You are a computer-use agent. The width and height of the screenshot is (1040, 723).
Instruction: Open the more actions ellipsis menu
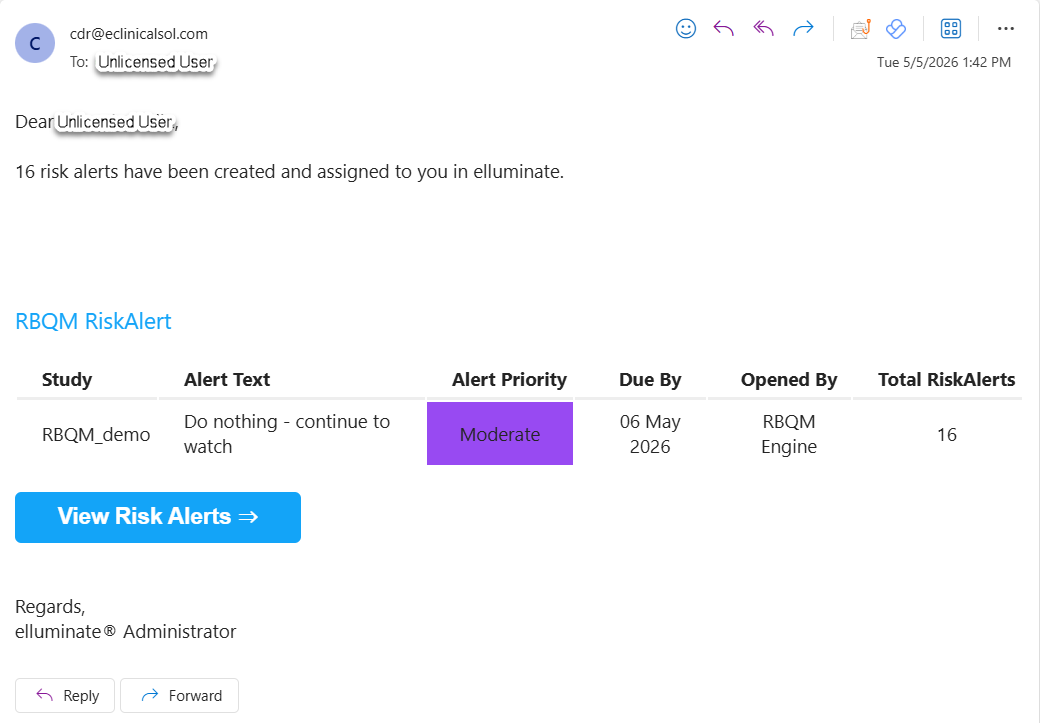[x=1006, y=29]
